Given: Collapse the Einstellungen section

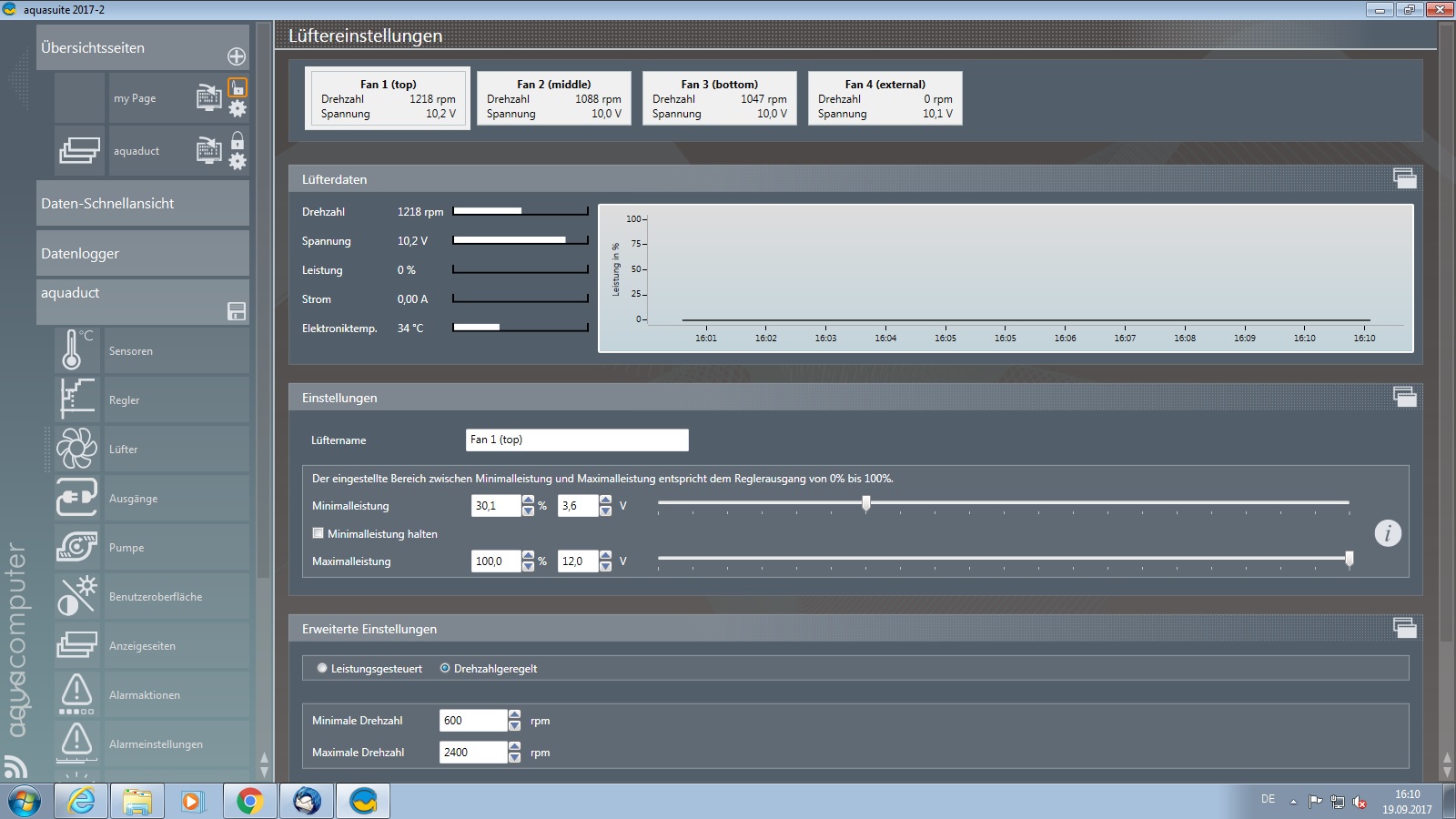Looking at the screenshot, I should tap(1404, 397).
